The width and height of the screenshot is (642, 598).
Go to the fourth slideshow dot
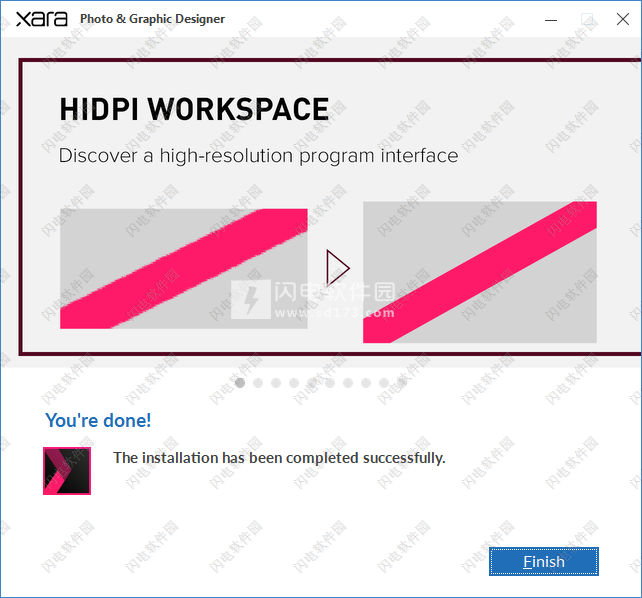tap(294, 383)
